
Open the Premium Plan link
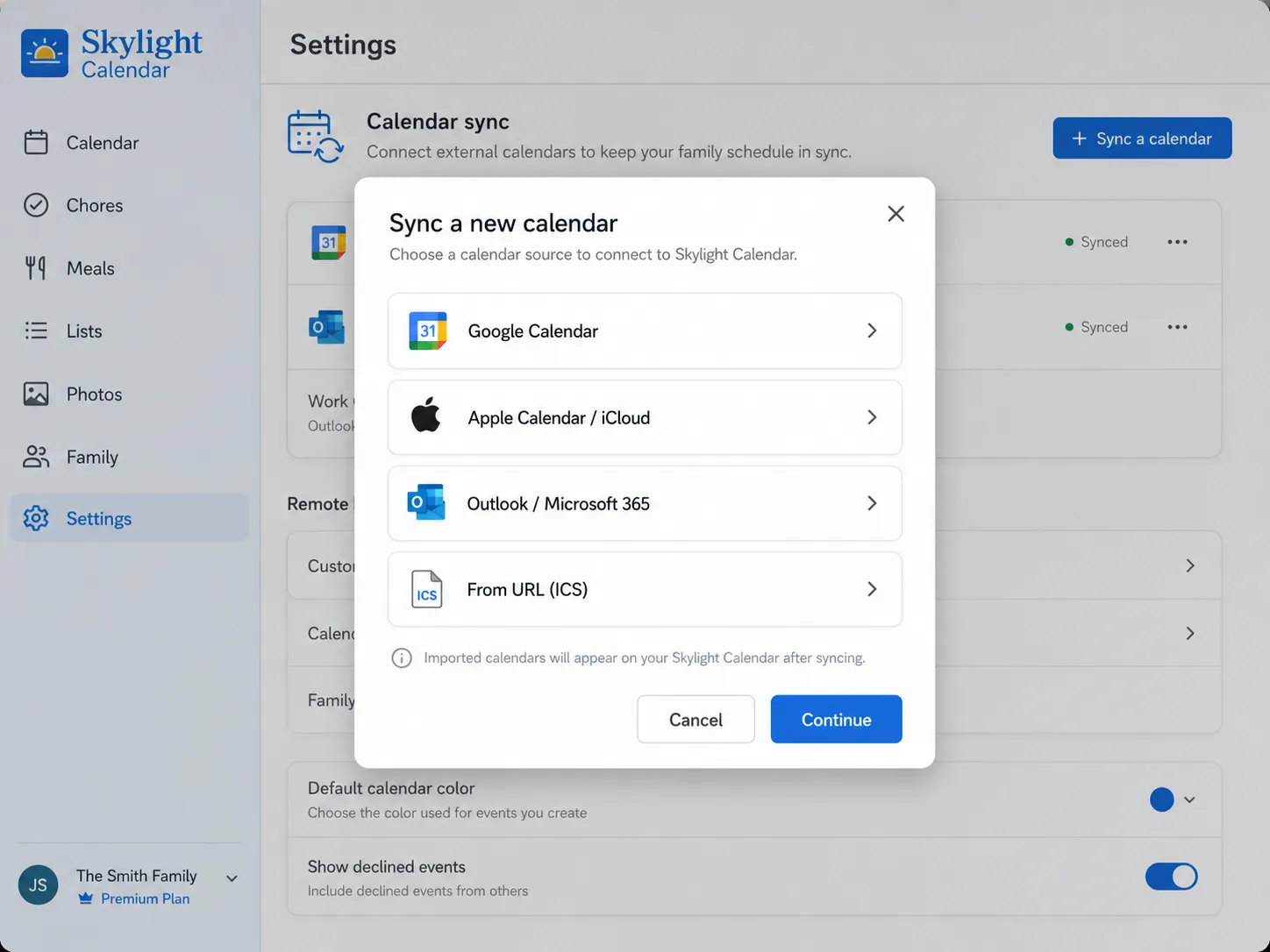[145, 899]
